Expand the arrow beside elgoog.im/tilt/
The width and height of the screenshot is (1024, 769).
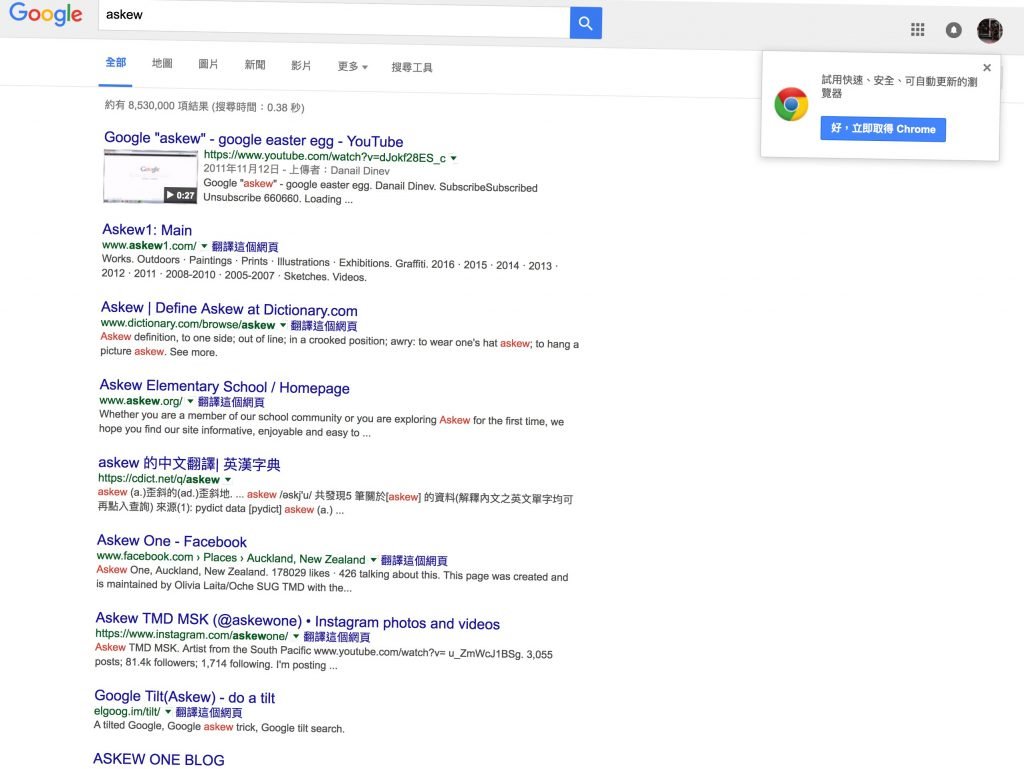(168, 712)
